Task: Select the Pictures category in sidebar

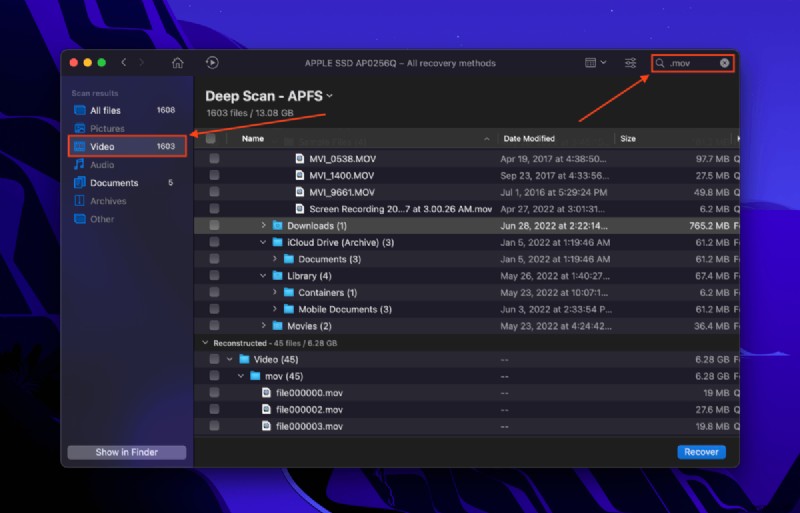Action: click(x=107, y=129)
